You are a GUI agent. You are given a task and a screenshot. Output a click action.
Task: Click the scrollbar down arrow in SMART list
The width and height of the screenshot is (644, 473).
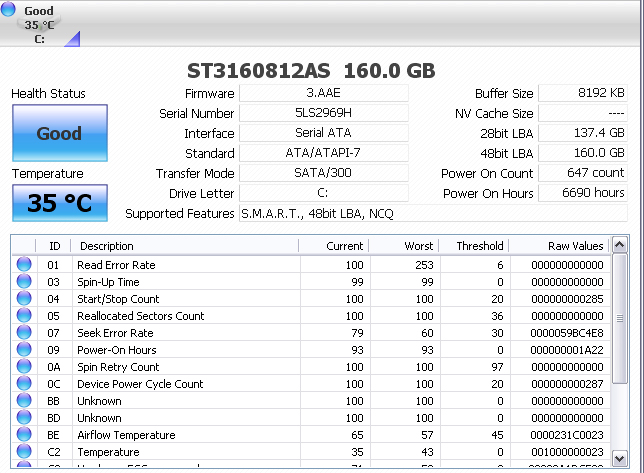(620, 458)
